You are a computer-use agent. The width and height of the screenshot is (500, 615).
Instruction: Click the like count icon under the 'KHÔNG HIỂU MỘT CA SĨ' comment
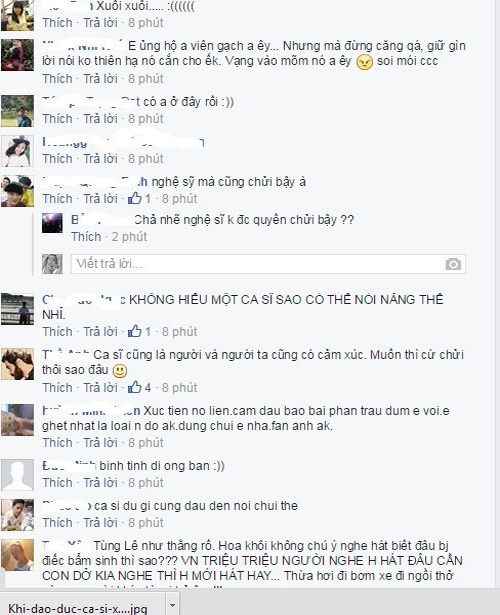click(x=135, y=331)
